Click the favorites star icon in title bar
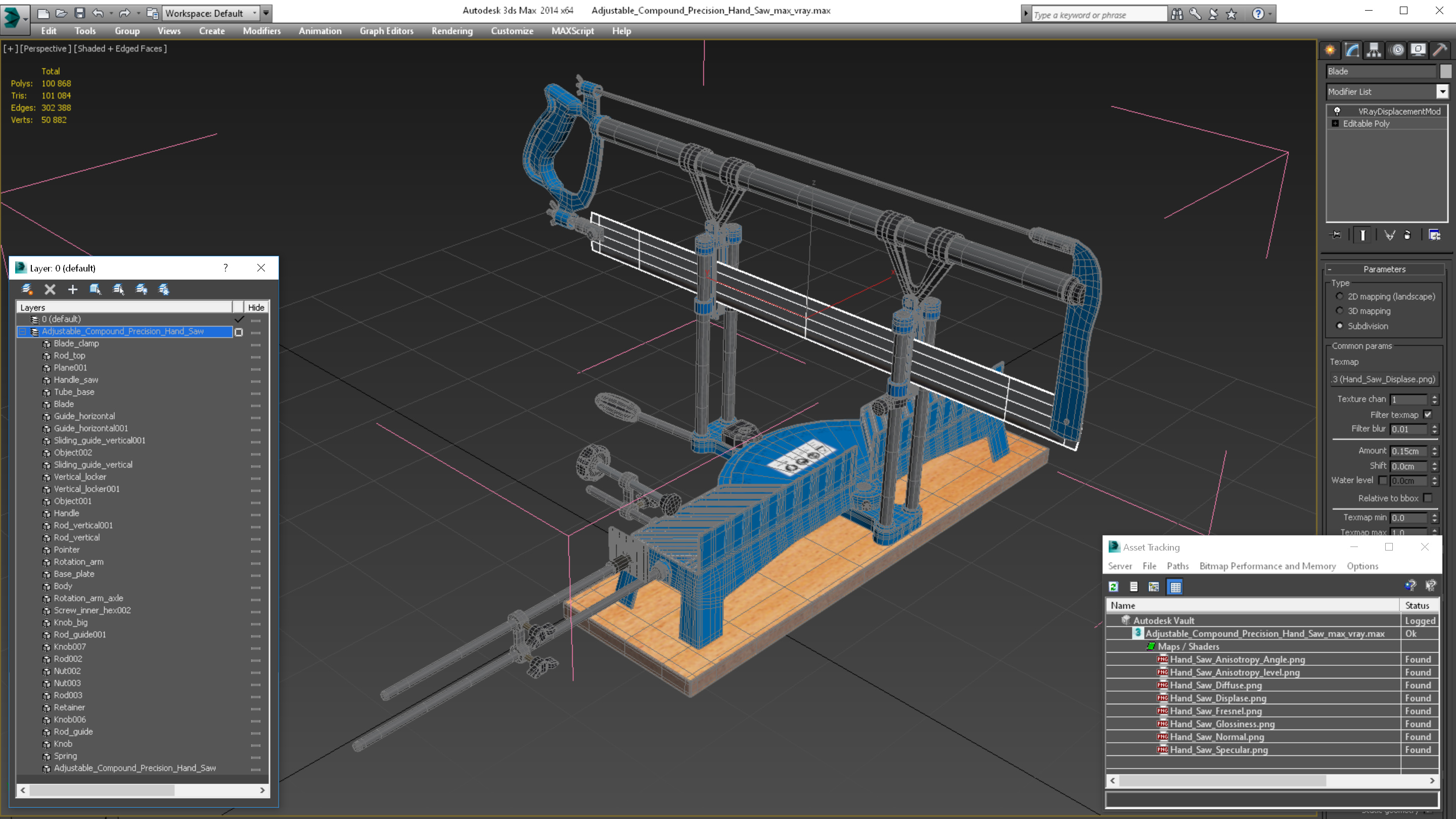 [1232, 14]
